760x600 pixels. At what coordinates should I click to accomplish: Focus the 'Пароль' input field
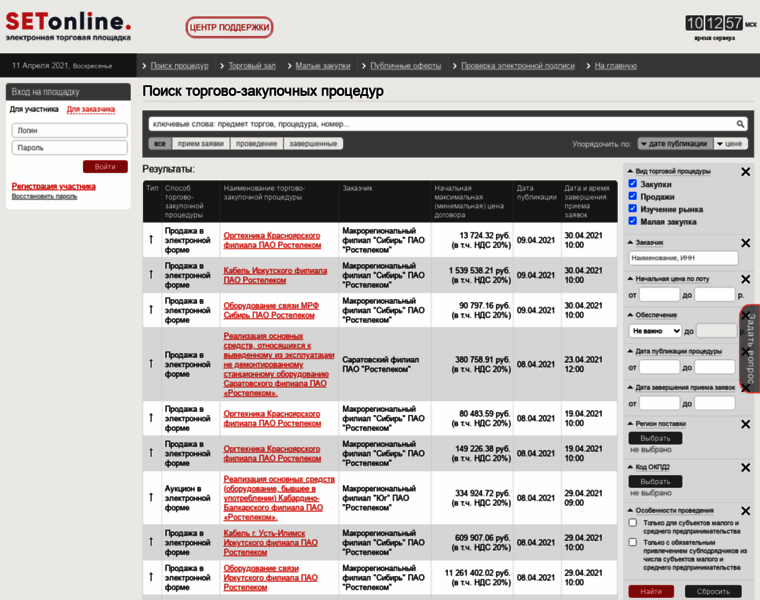(69, 148)
